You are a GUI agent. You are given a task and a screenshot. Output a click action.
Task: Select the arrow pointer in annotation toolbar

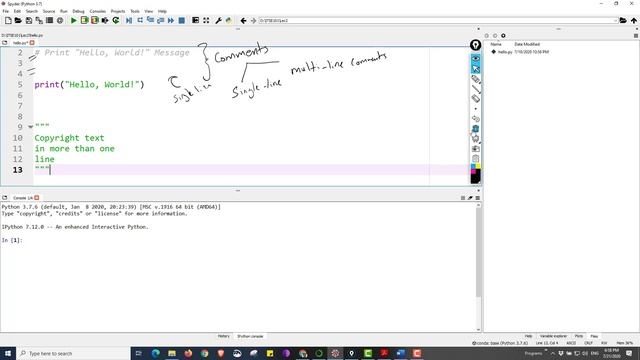tap(476, 69)
